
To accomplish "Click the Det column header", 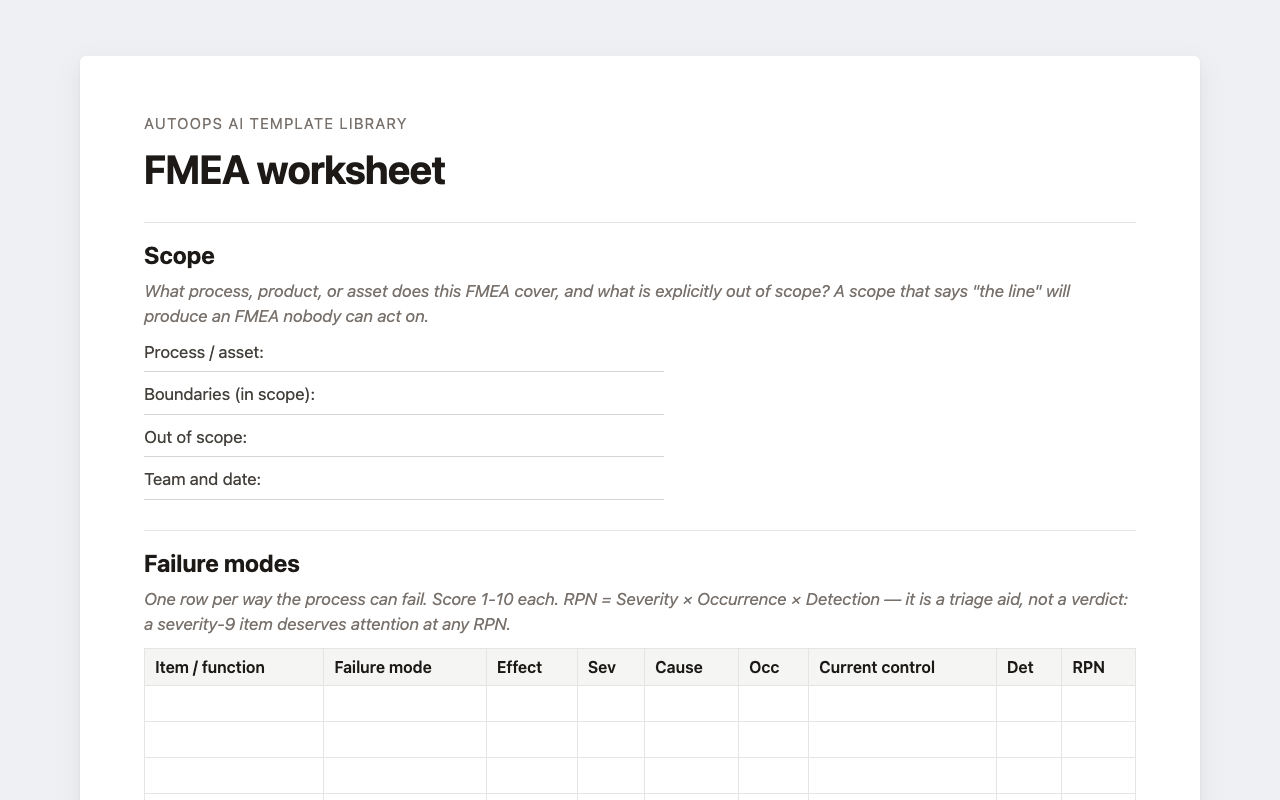I will click(1029, 667).
